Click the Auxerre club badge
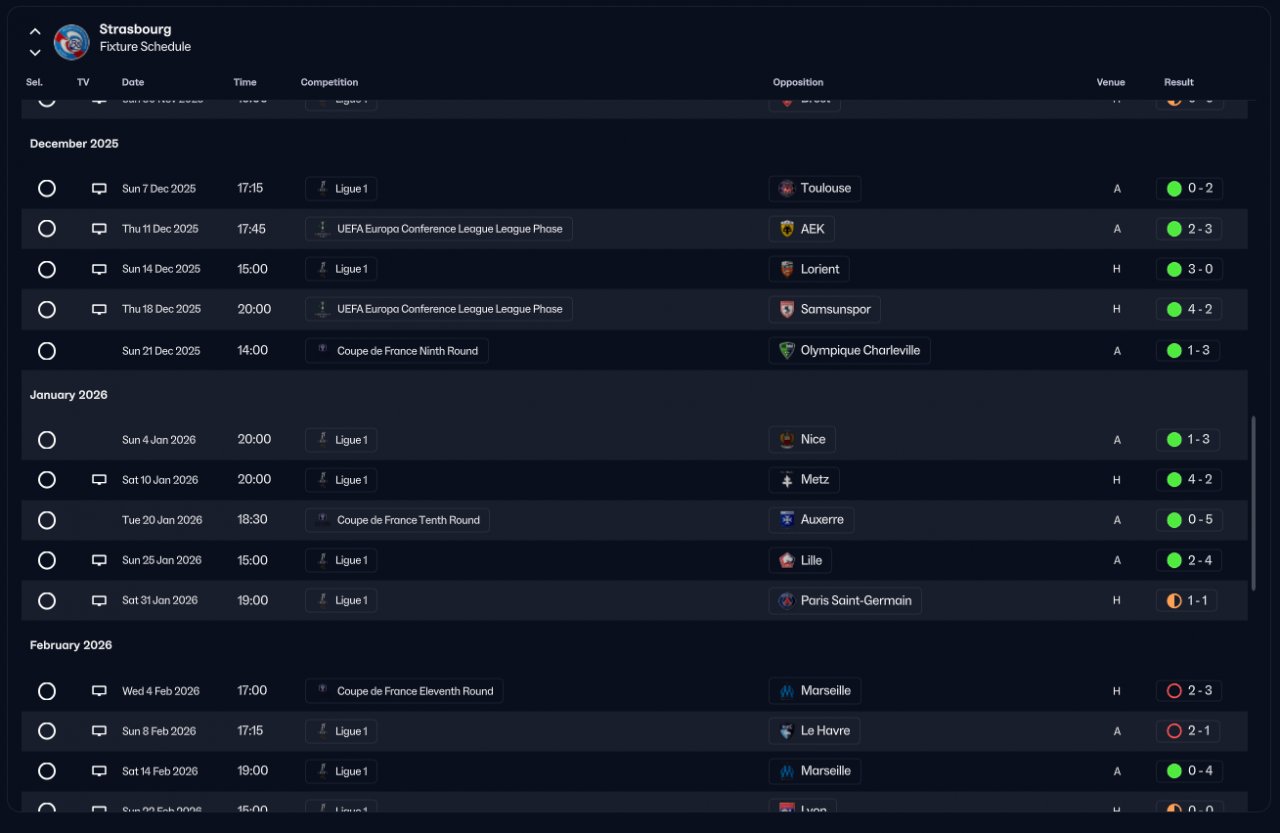Image resolution: width=1280 pixels, height=833 pixels. click(787, 520)
